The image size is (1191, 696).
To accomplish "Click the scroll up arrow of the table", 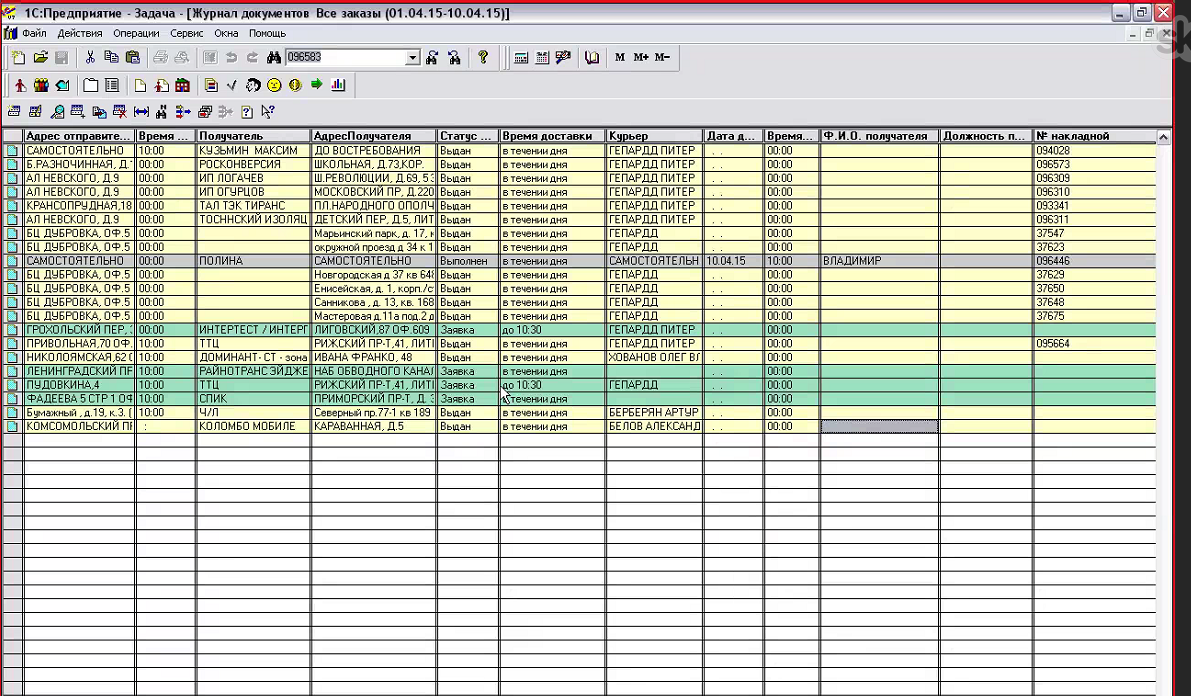I will [1163, 137].
